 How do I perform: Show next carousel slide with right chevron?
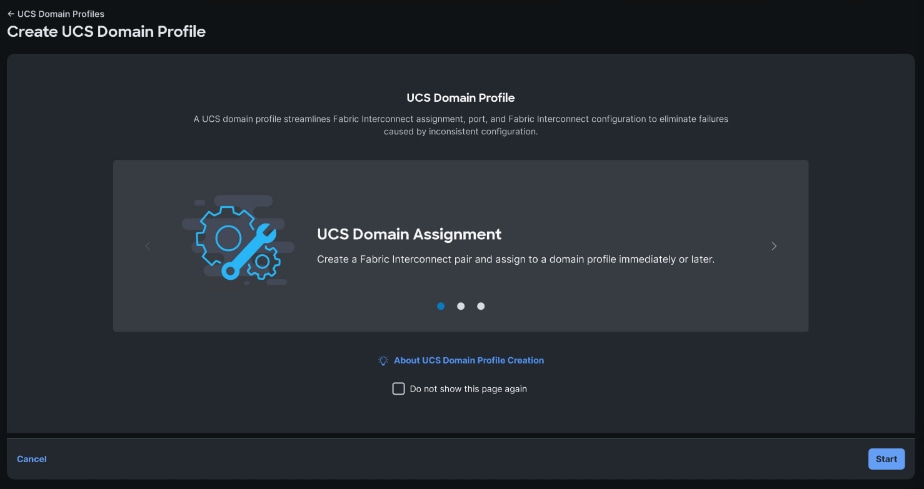coord(774,246)
